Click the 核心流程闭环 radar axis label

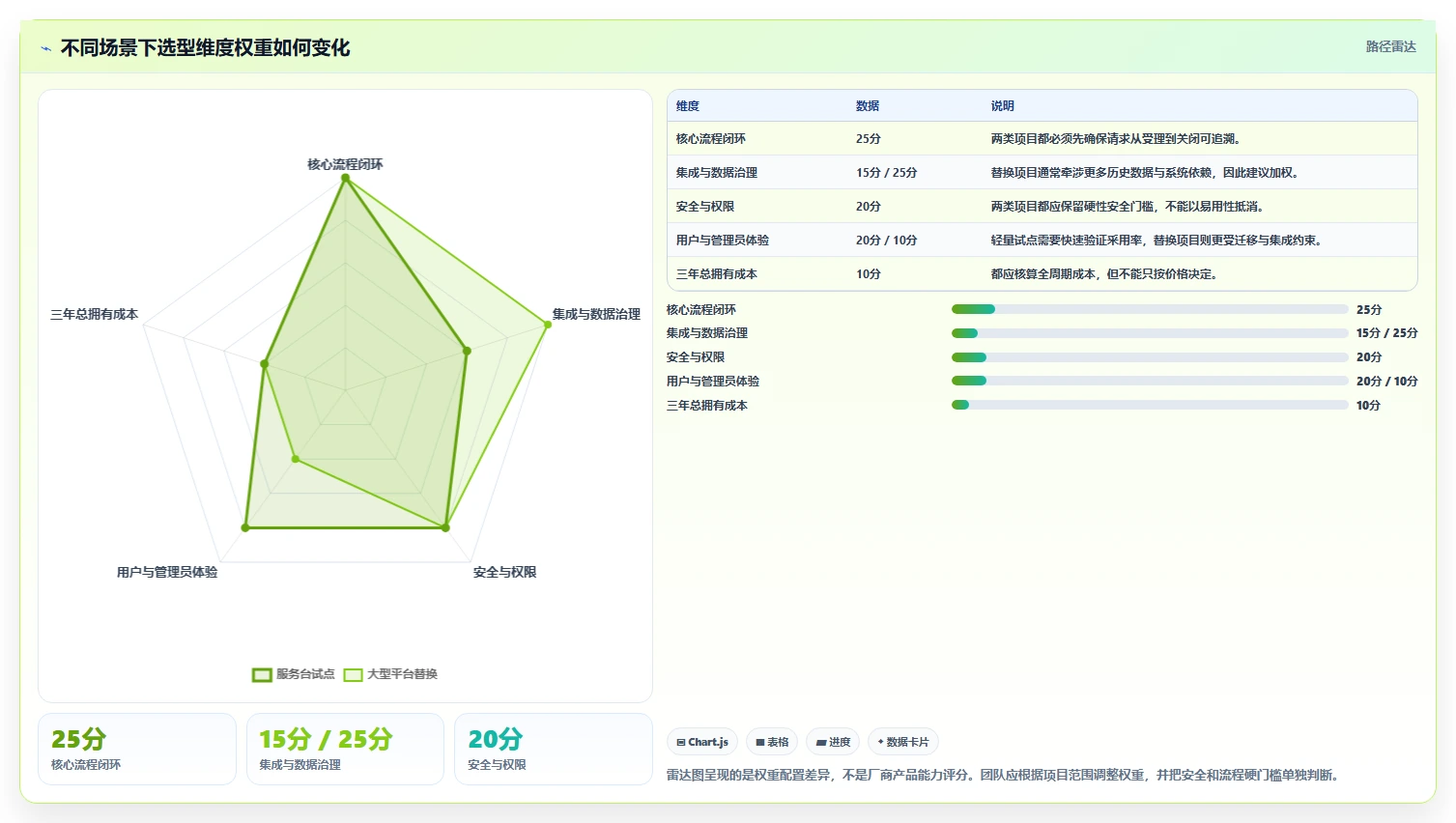pyautogui.click(x=345, y=164)
